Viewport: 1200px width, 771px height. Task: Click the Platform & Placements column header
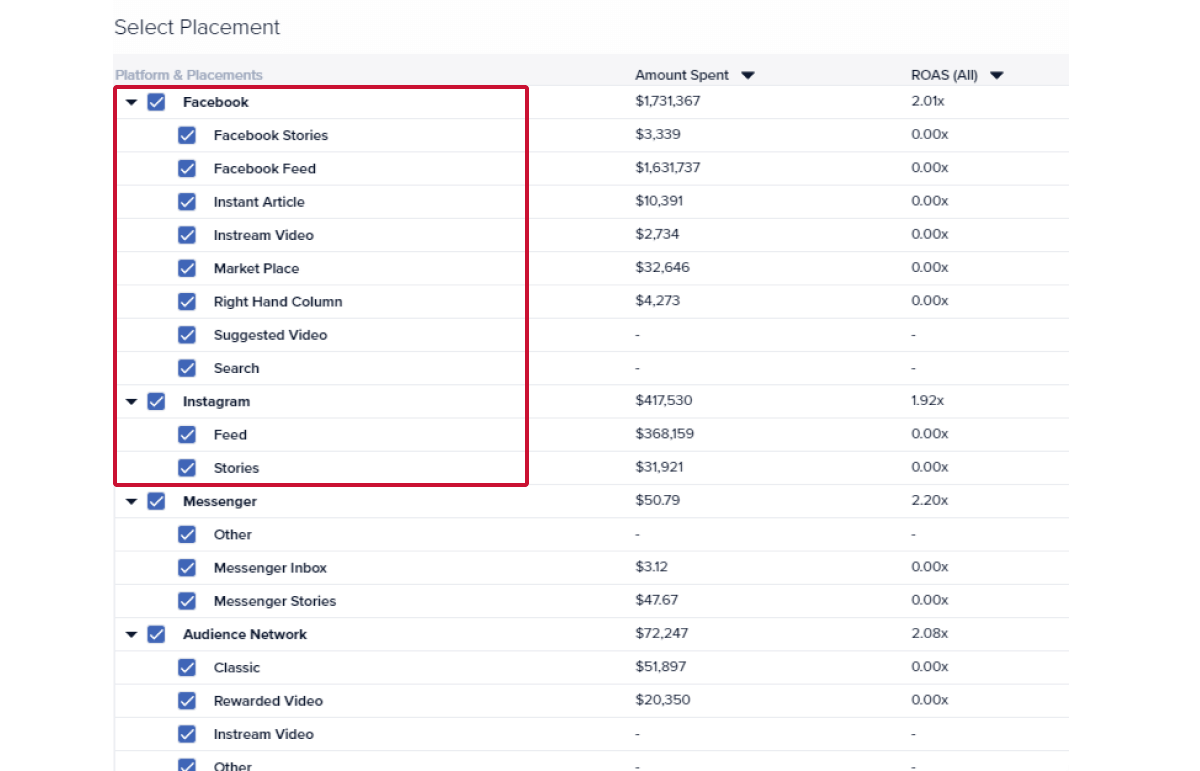189,75
